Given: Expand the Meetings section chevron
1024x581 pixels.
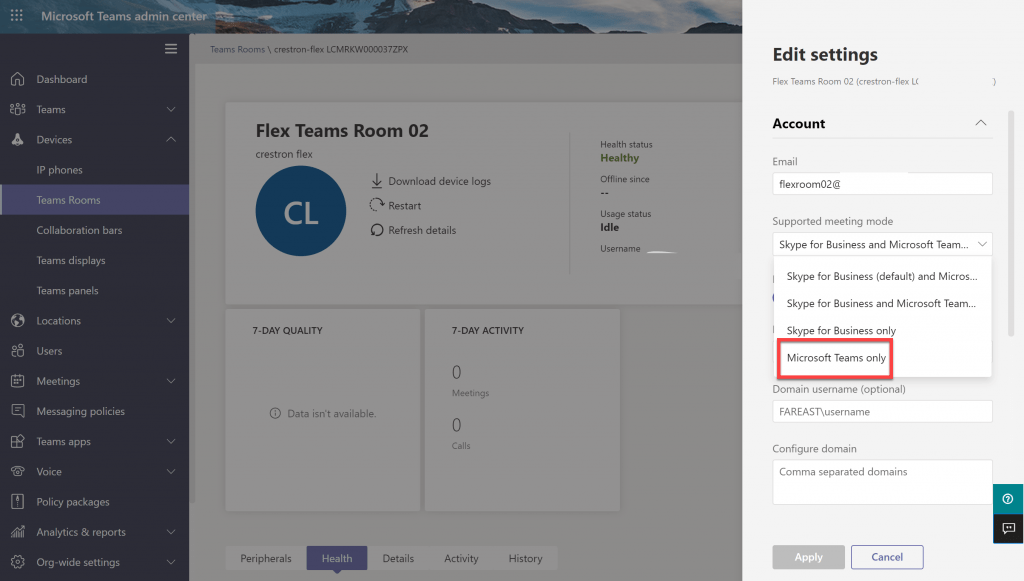Looking at the screenshot, I should click(171, 381).
